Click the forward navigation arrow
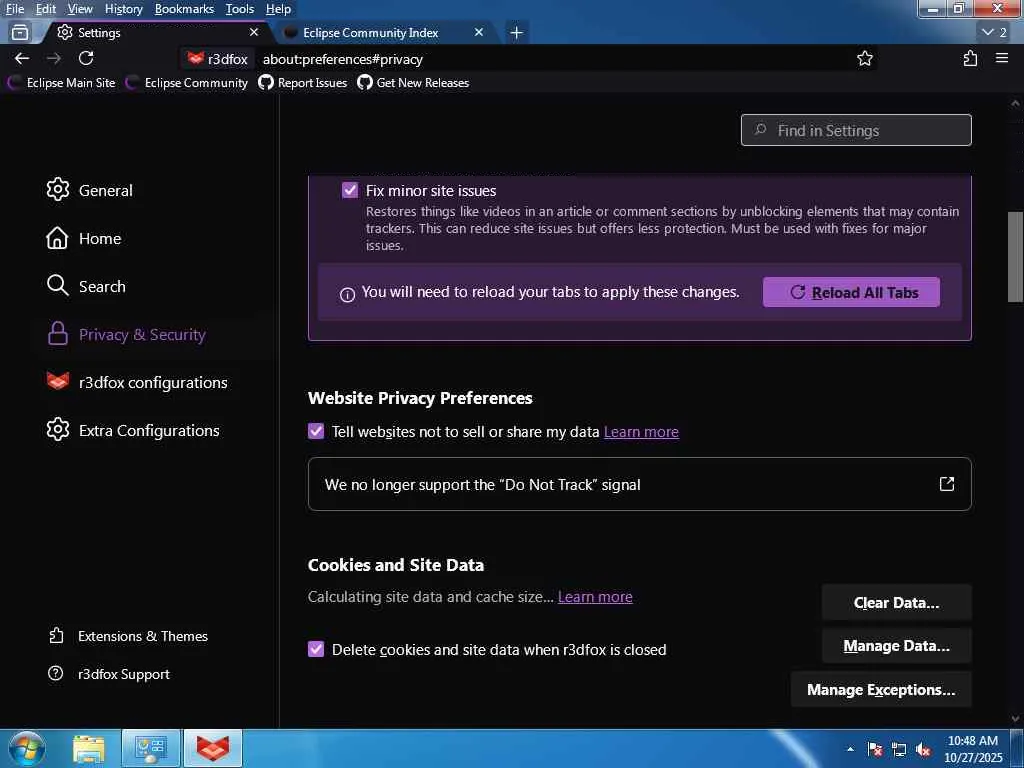Viewport: 1024px width, 768px height. [54, 59]
